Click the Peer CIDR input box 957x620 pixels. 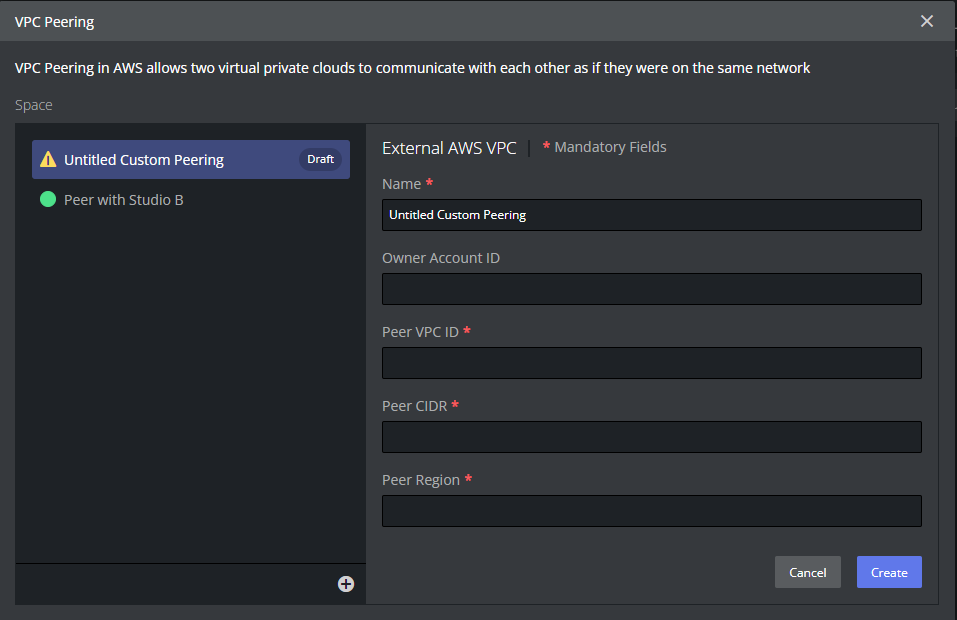coord(651,437)
